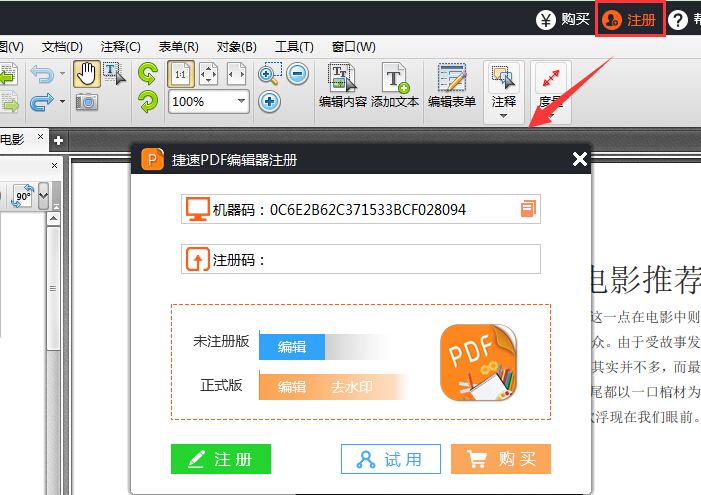Click the 试用 trial button
This screenshot has width=701, height=495.
391,459
